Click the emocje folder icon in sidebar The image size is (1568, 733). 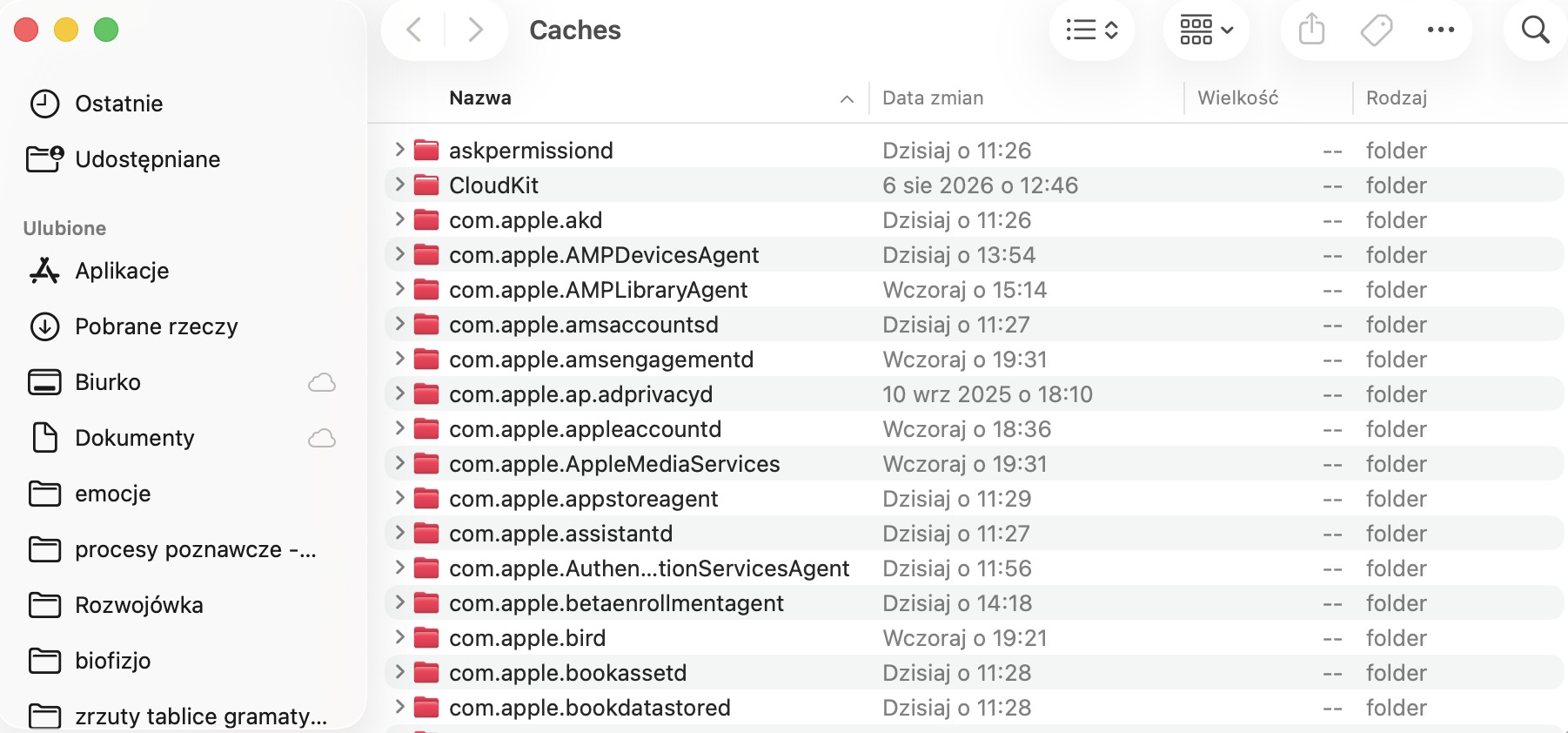(x=44, y=494)
